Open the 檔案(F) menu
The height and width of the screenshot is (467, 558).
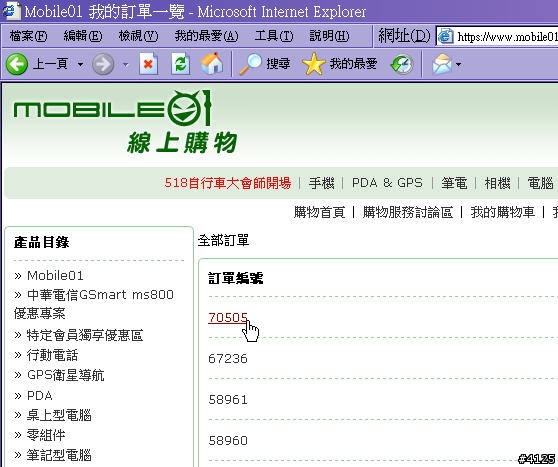28,36
